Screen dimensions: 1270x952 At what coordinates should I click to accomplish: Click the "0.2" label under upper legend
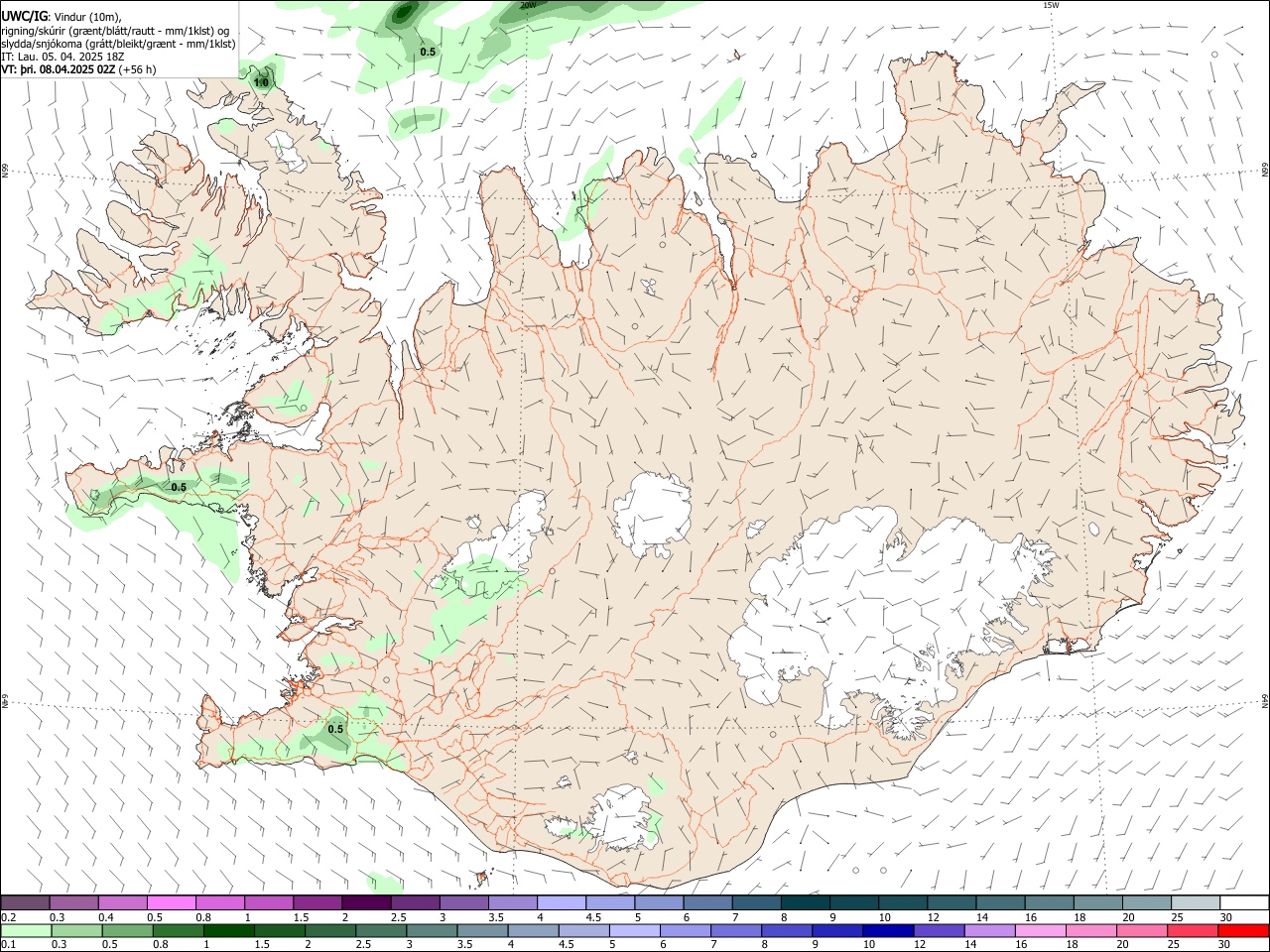8,917
